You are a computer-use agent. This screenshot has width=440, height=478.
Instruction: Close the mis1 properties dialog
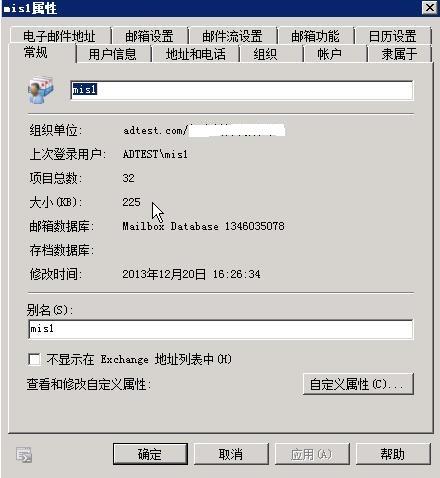click(430, 7)
